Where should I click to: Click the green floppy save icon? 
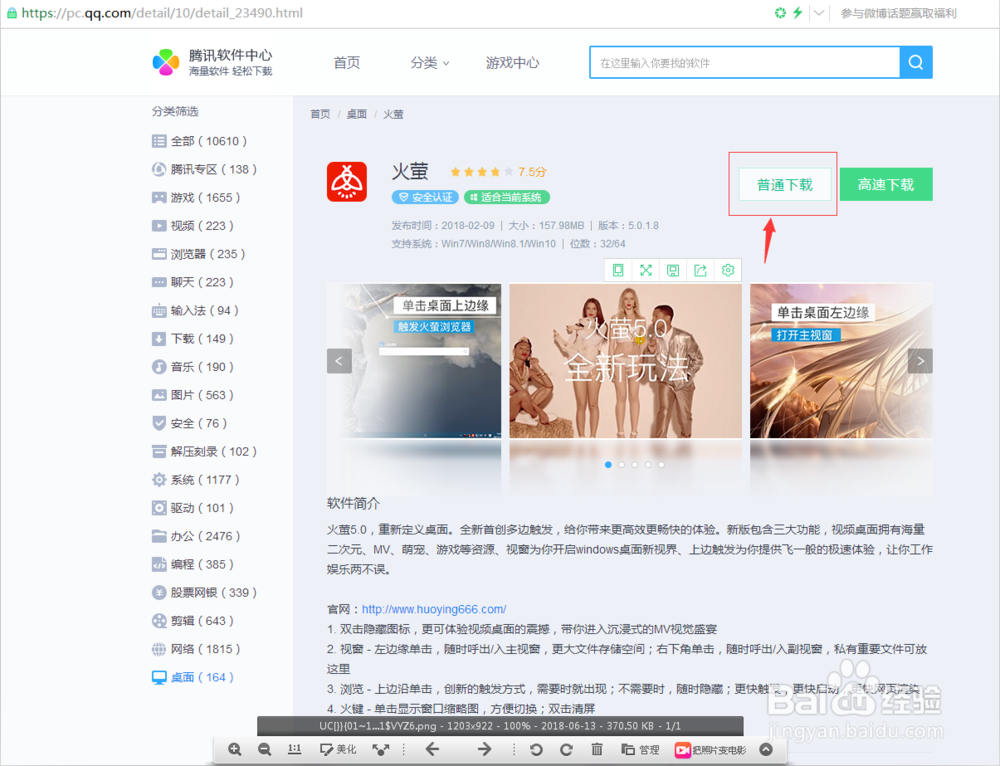point(673,270)
